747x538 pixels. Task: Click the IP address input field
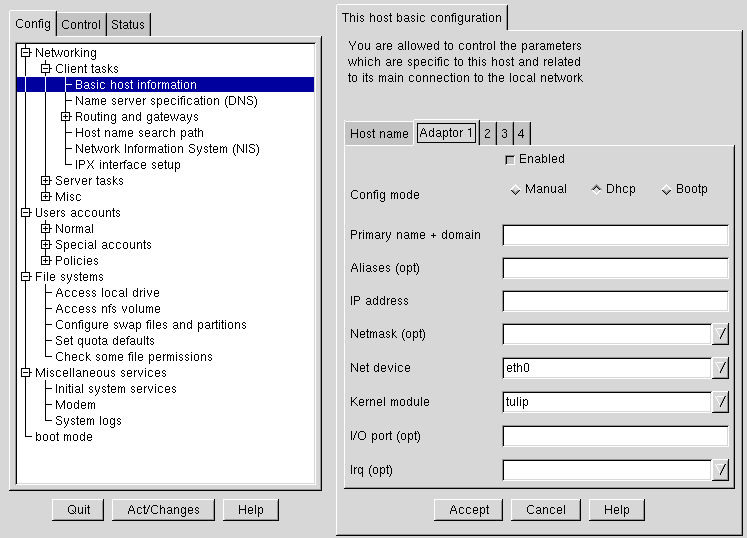615,302
